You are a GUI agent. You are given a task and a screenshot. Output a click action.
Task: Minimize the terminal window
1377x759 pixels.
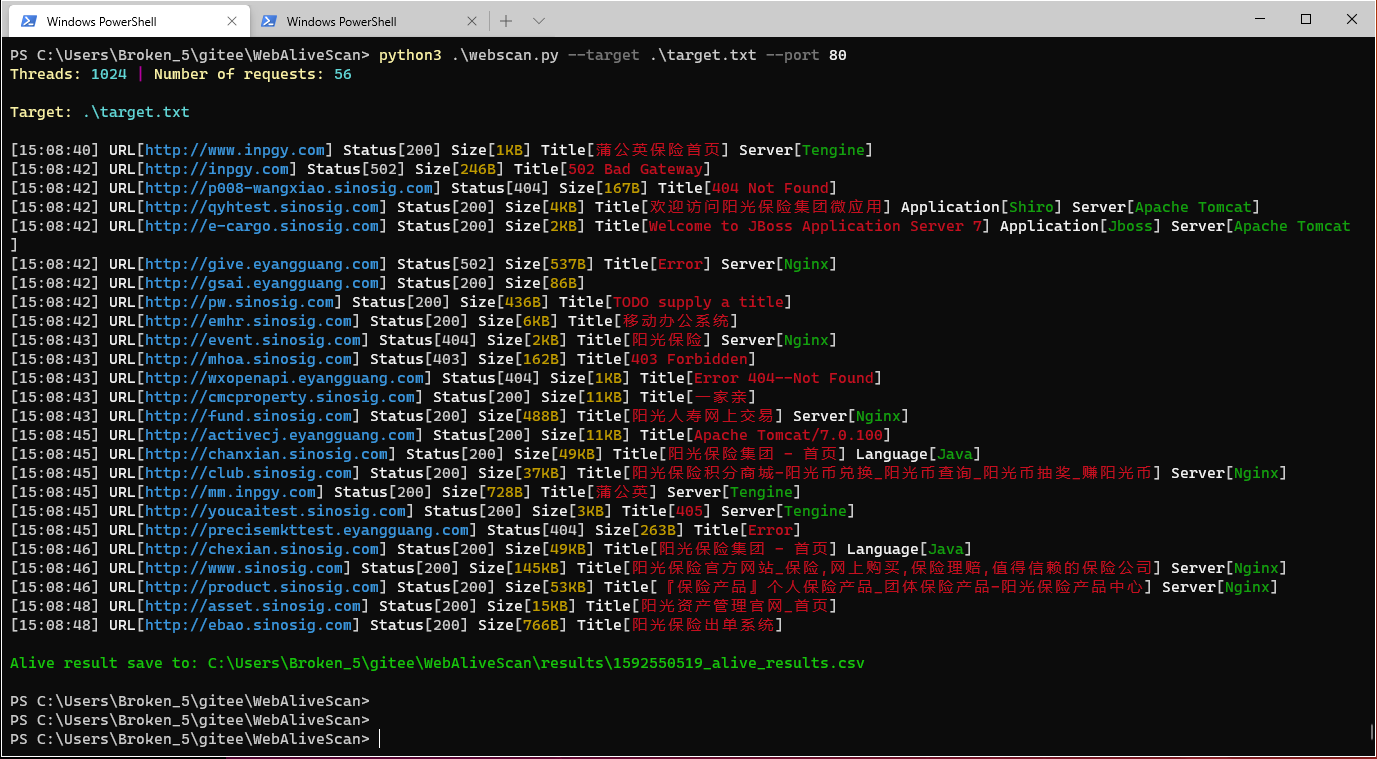pos(1259,19)
